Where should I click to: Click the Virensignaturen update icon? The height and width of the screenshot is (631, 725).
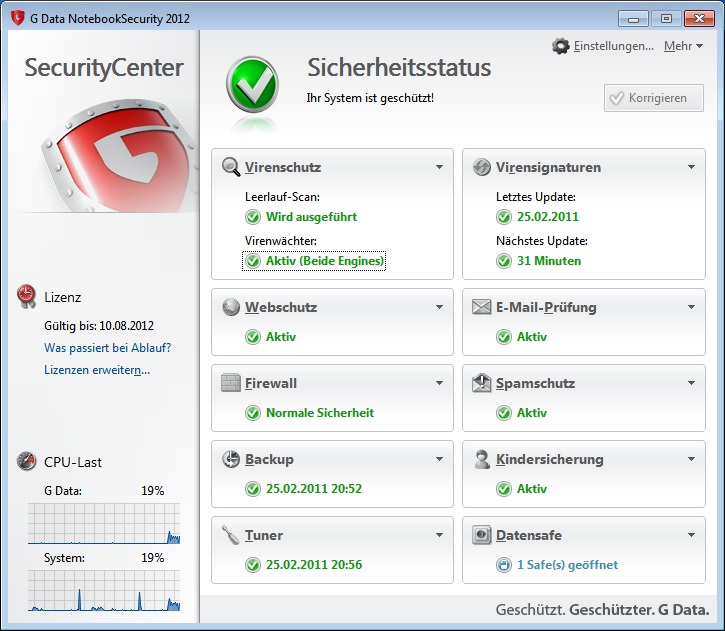click(x=482, y=167)
